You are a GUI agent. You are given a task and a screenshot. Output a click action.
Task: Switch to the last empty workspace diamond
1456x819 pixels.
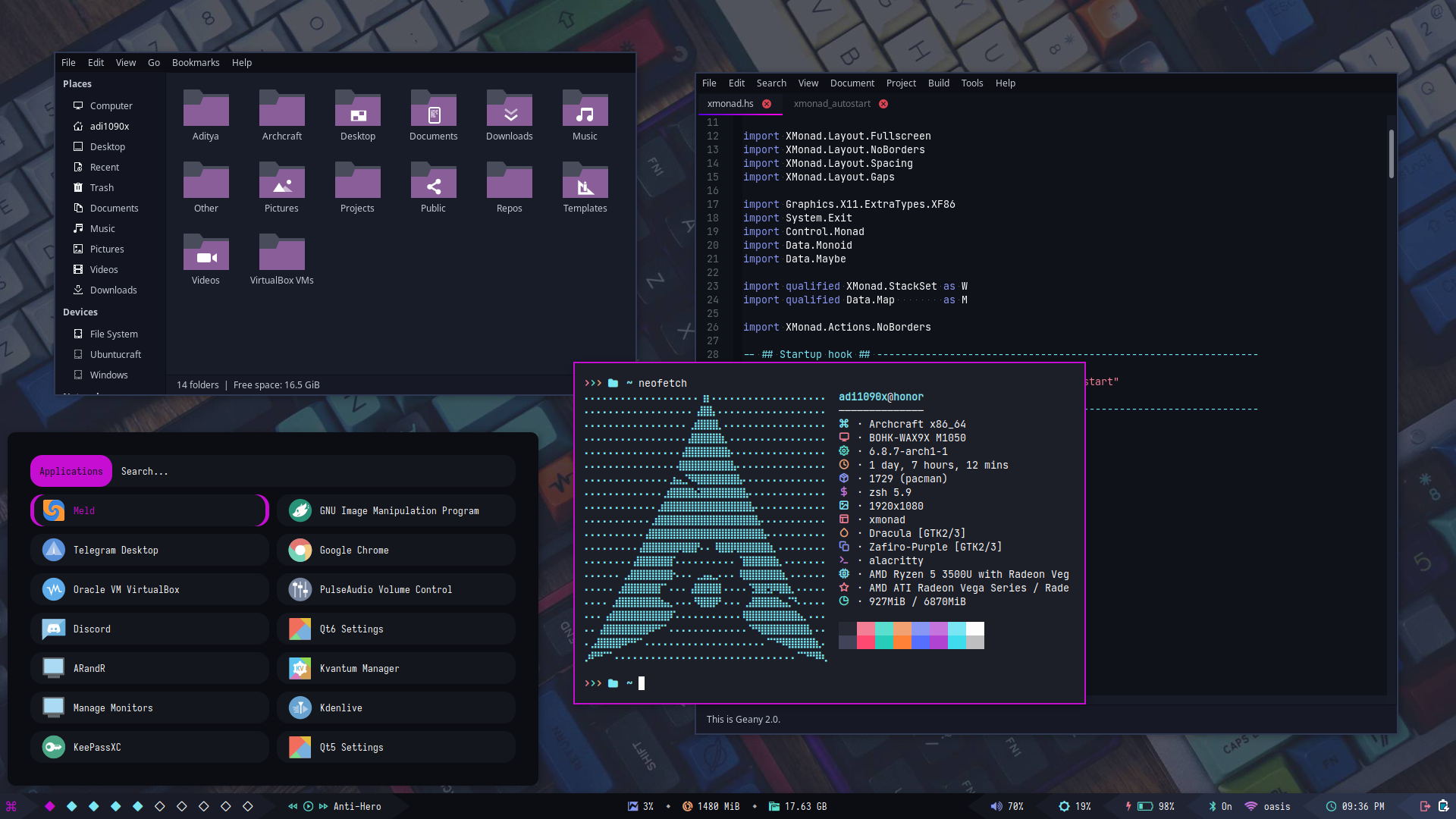click(248, 807)
